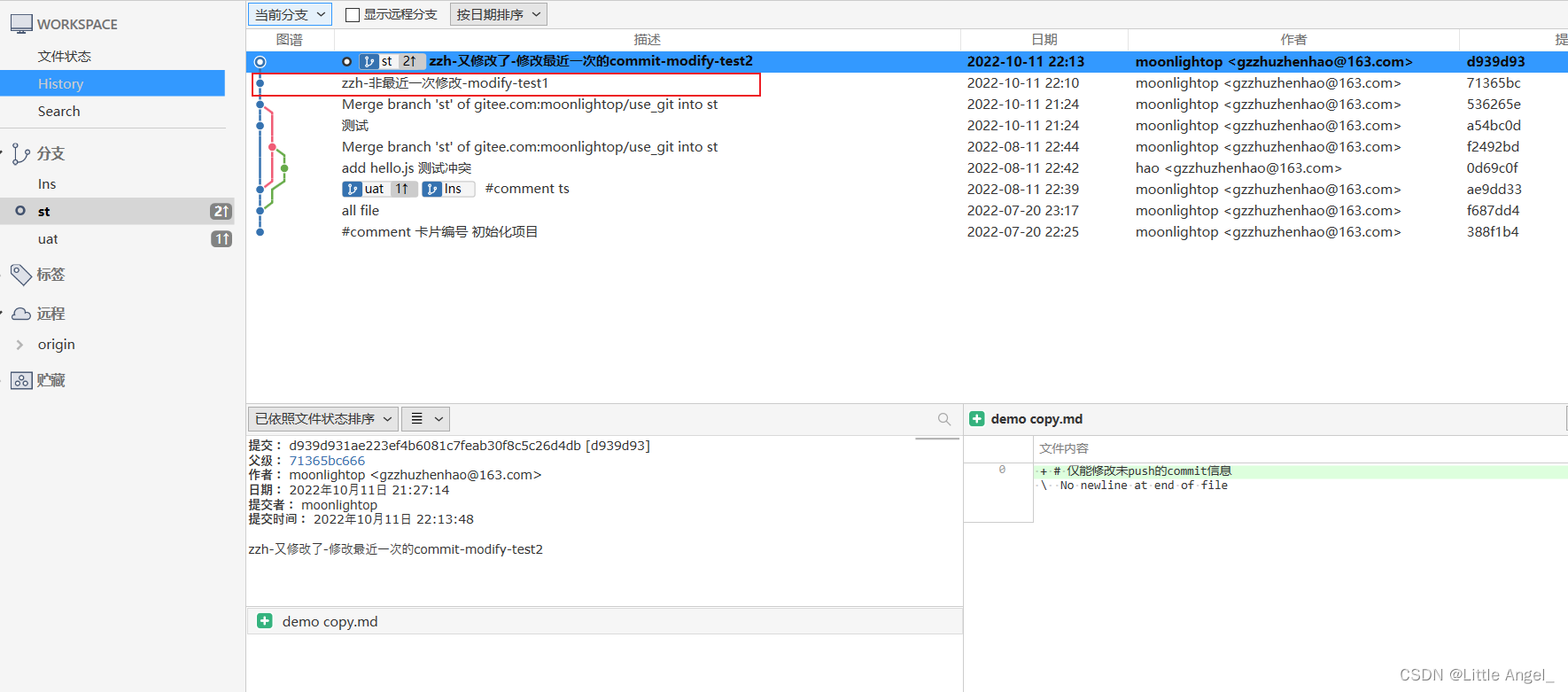The width and height of the screenshot is (1568, 692).
Task: Click the 描述 column header
Action: click(x=648, y=39)
